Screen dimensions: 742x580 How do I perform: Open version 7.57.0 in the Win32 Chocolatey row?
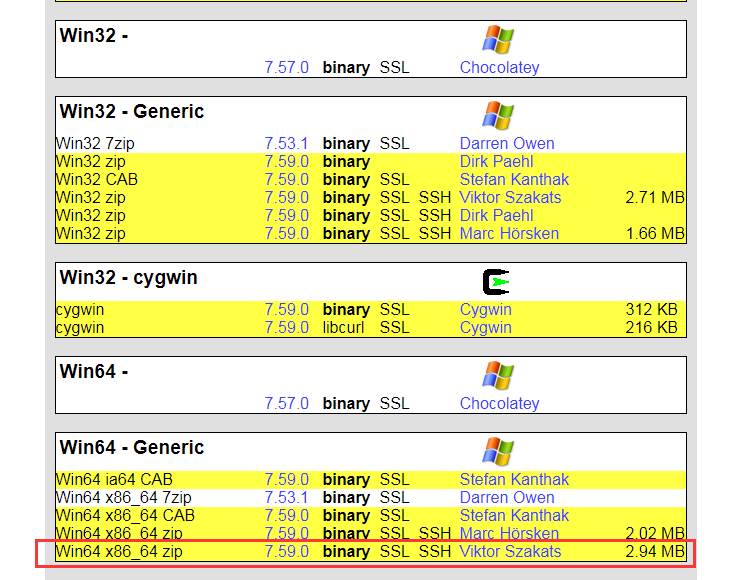click(x=287, y=68)
